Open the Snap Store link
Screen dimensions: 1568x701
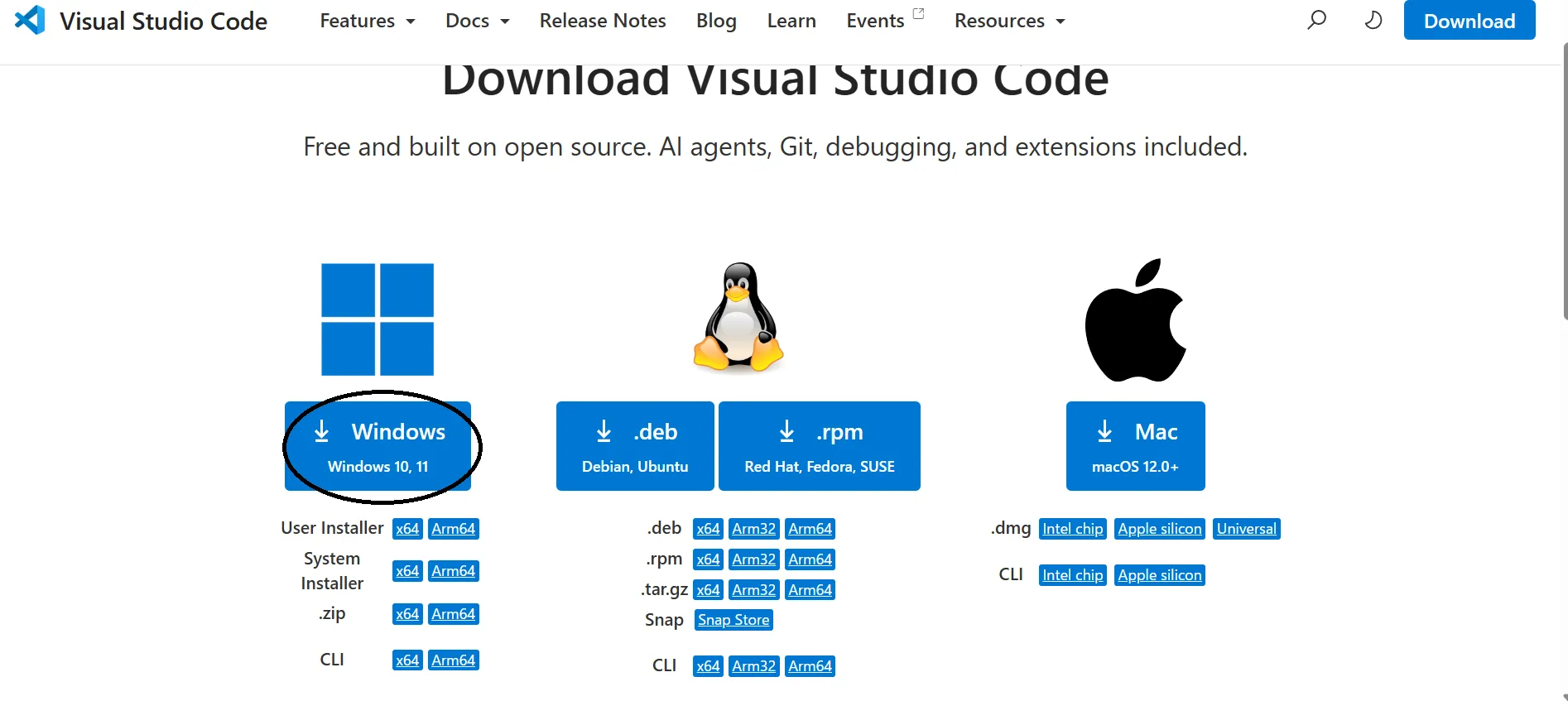coord(733,620)
